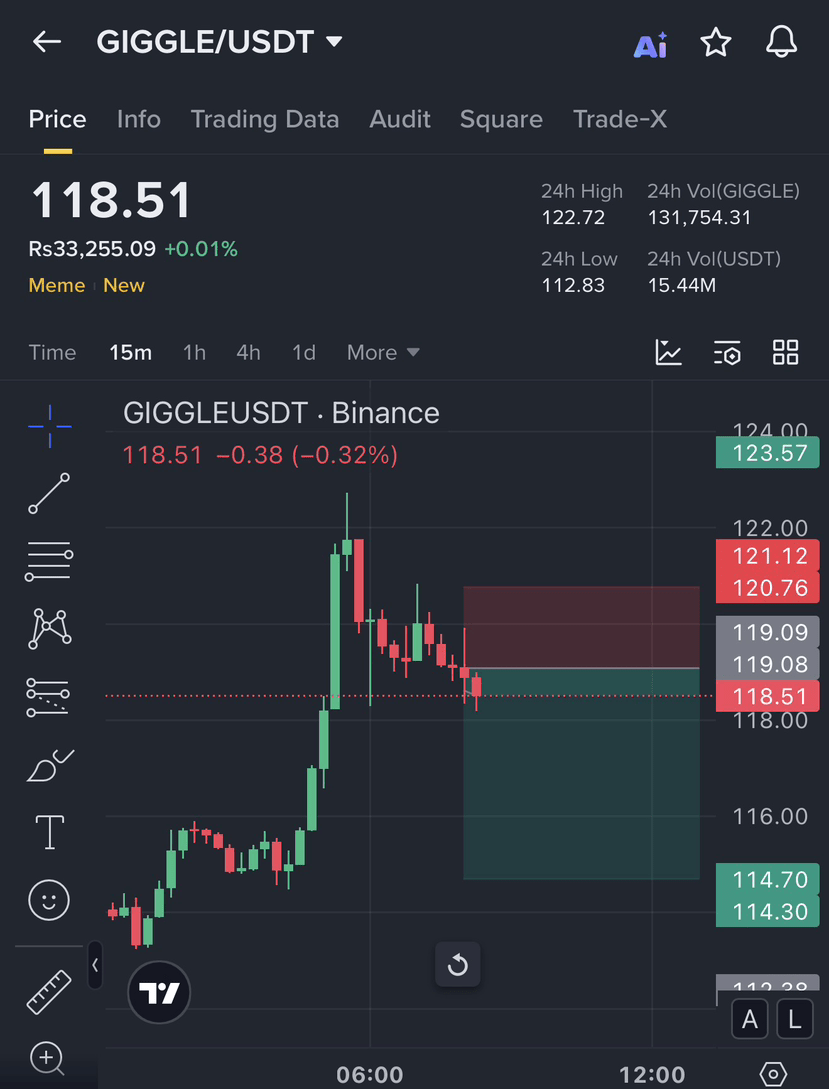Click the 12:00 time axis label
This screenshot has height=1089, width=829.
pyautogui.click(x=652, y=1075)
